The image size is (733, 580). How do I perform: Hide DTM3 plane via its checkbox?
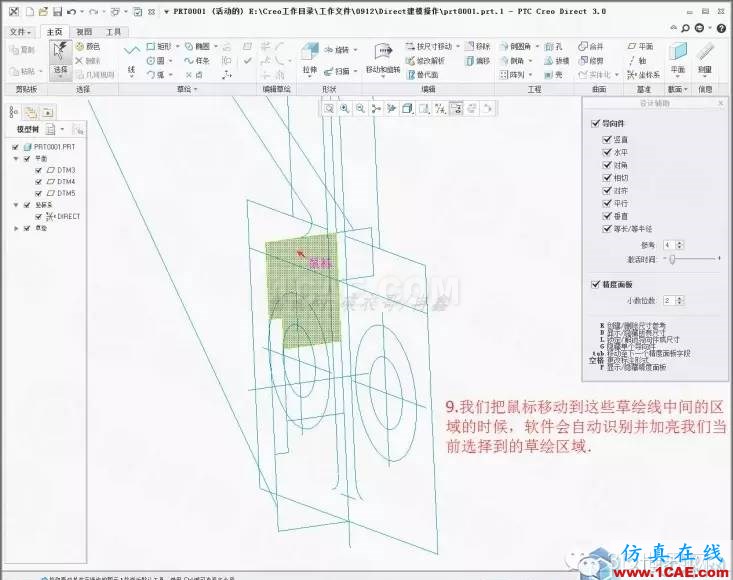coord(39,170)
